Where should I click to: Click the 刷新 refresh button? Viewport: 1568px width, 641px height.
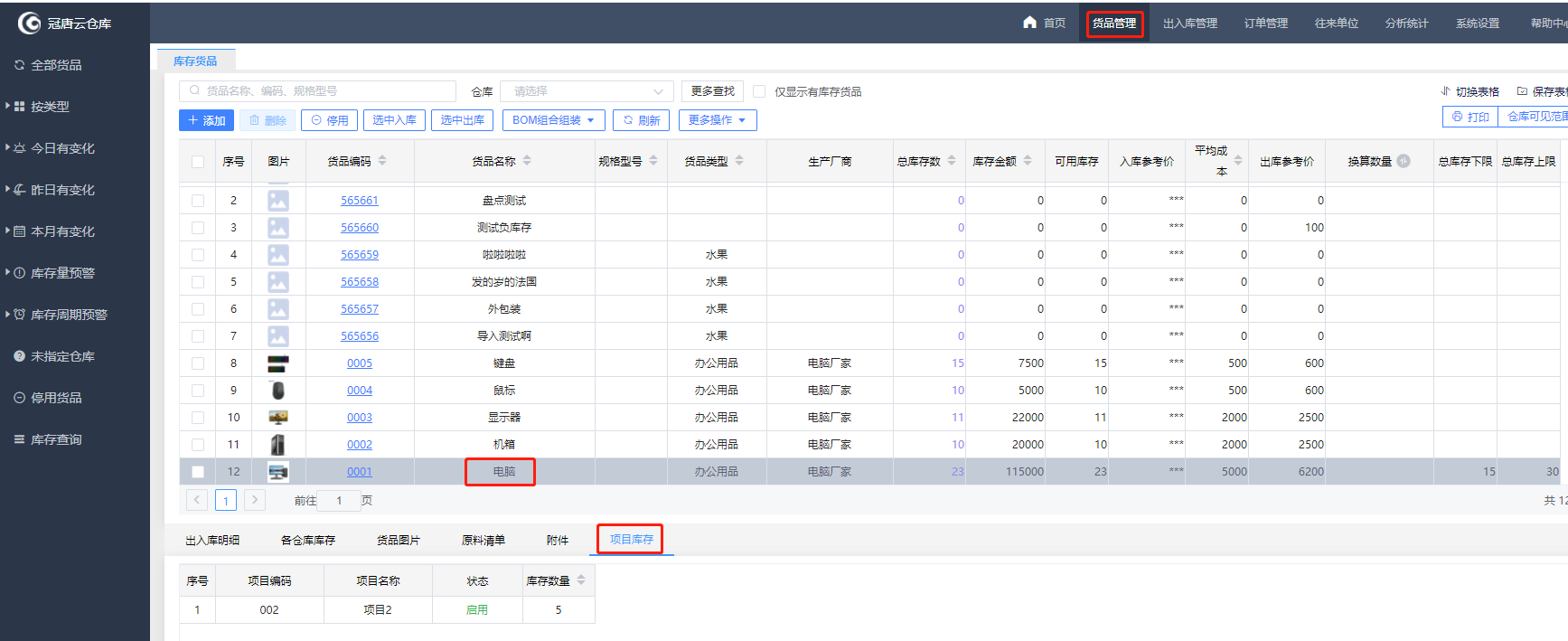pyautogui.click(x=642, y=120)
